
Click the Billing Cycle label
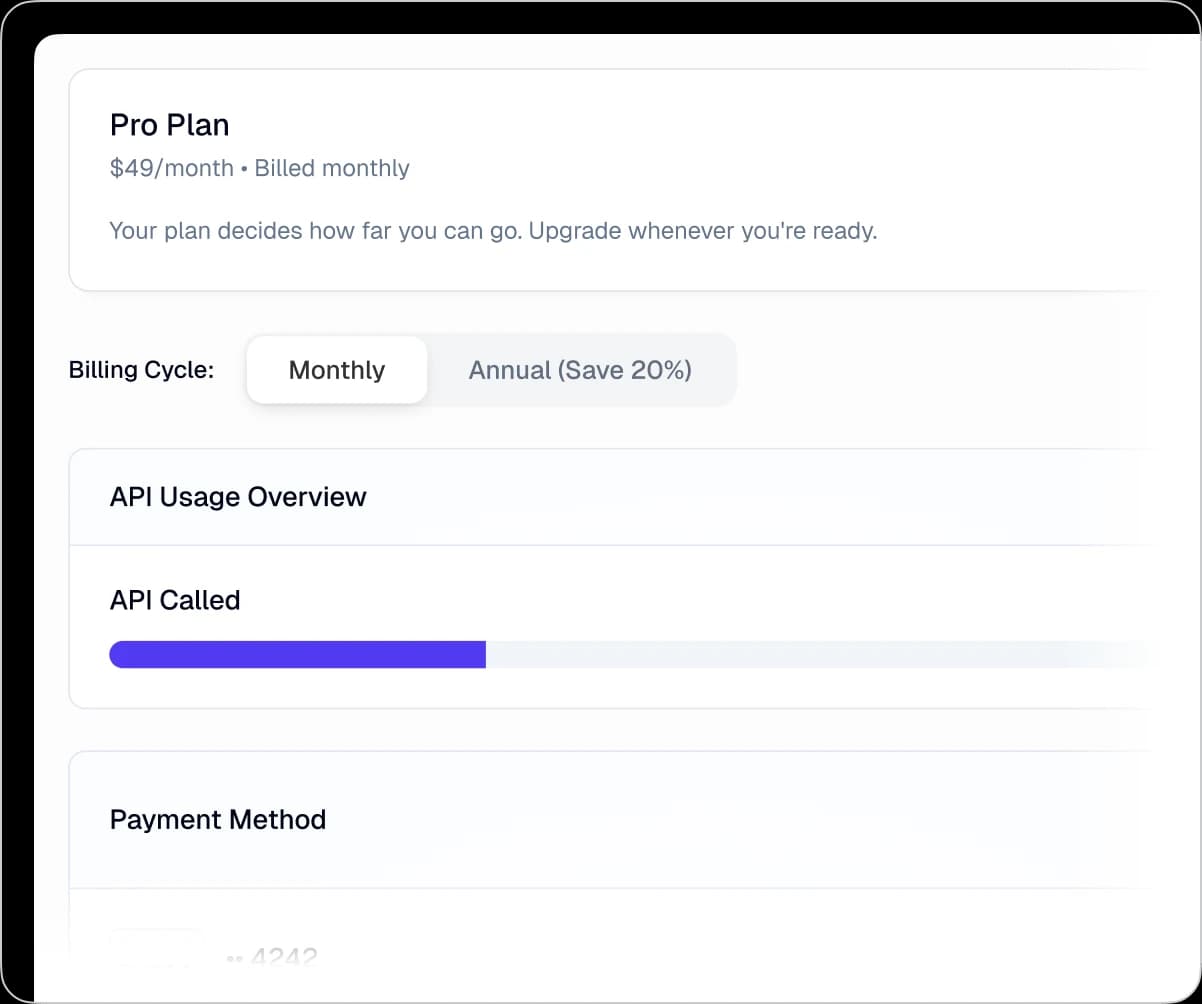pos(141,370)
